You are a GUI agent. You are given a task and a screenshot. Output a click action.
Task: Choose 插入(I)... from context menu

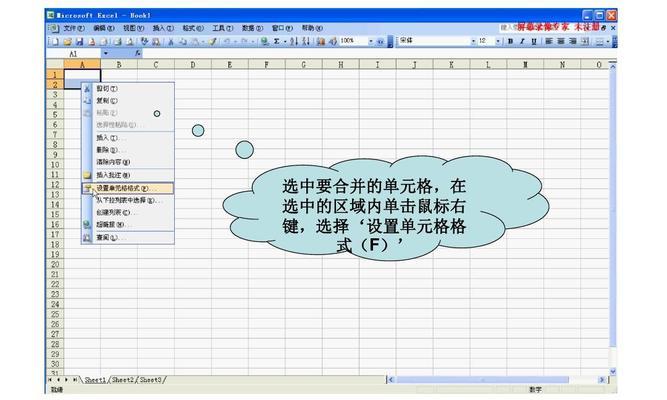pyautogui.click(x=128, y=137)
